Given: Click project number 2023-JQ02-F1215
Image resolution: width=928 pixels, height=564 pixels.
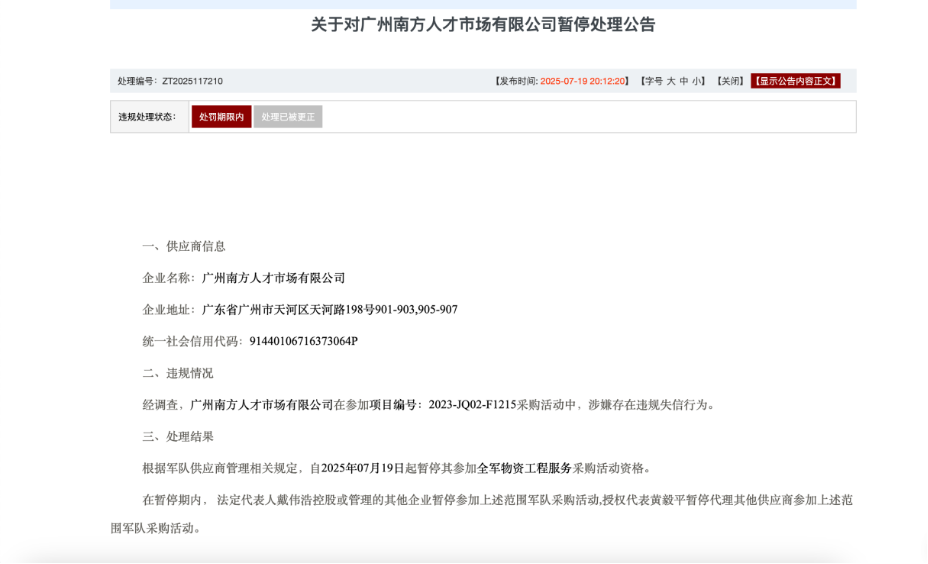Looking at the screenshot, I should point(472,405).
